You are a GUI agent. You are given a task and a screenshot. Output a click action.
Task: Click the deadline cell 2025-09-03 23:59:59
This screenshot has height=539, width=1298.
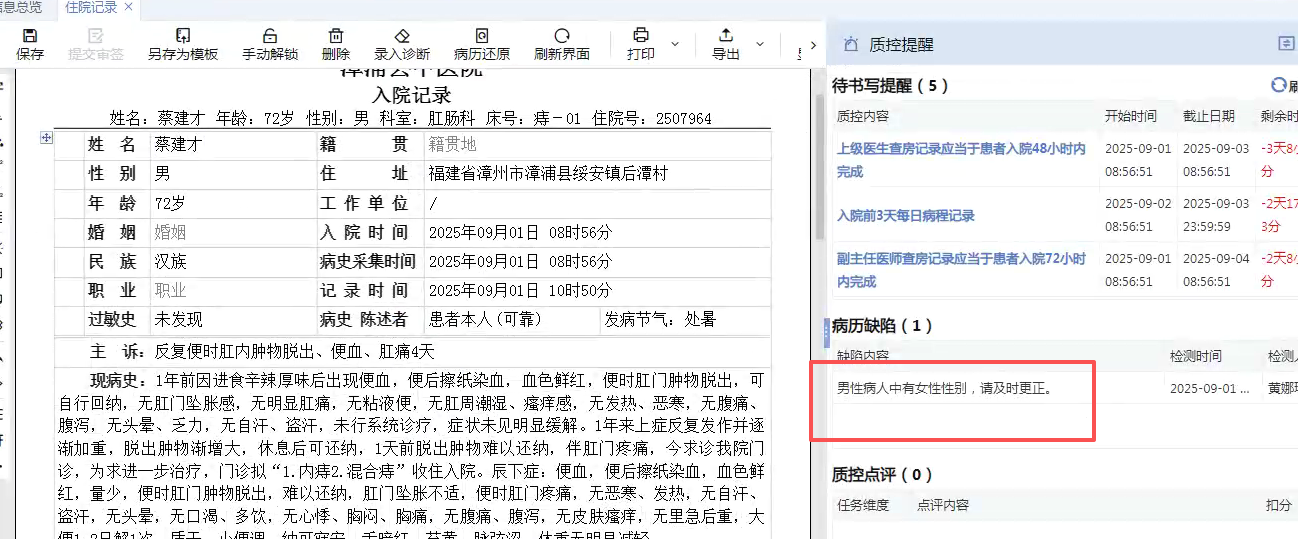[1216, 215]
